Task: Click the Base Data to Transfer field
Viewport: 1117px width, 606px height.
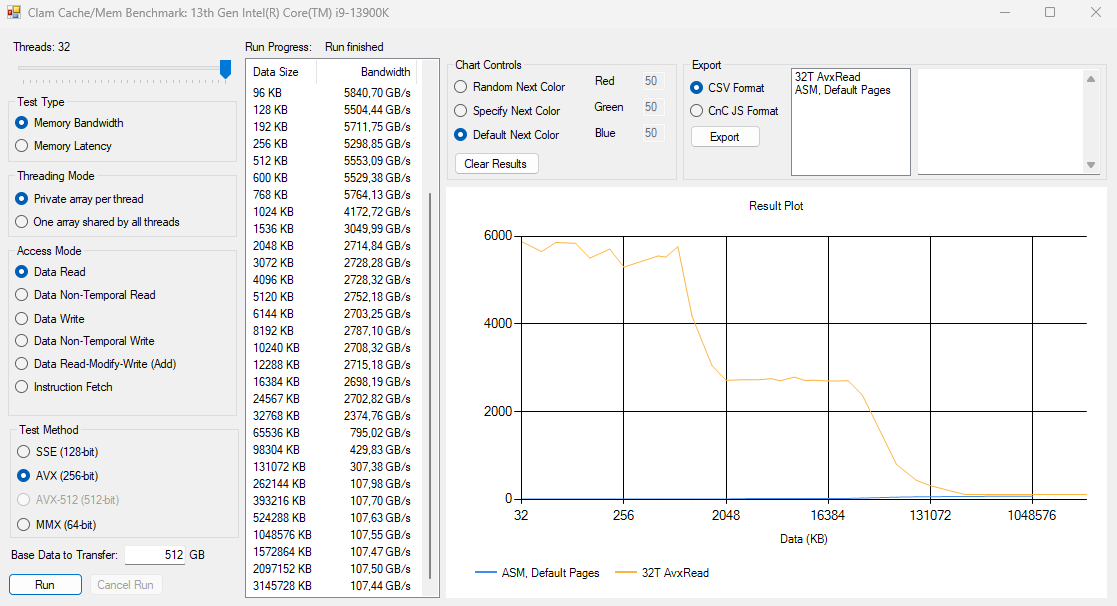Action: coord(155,555)
